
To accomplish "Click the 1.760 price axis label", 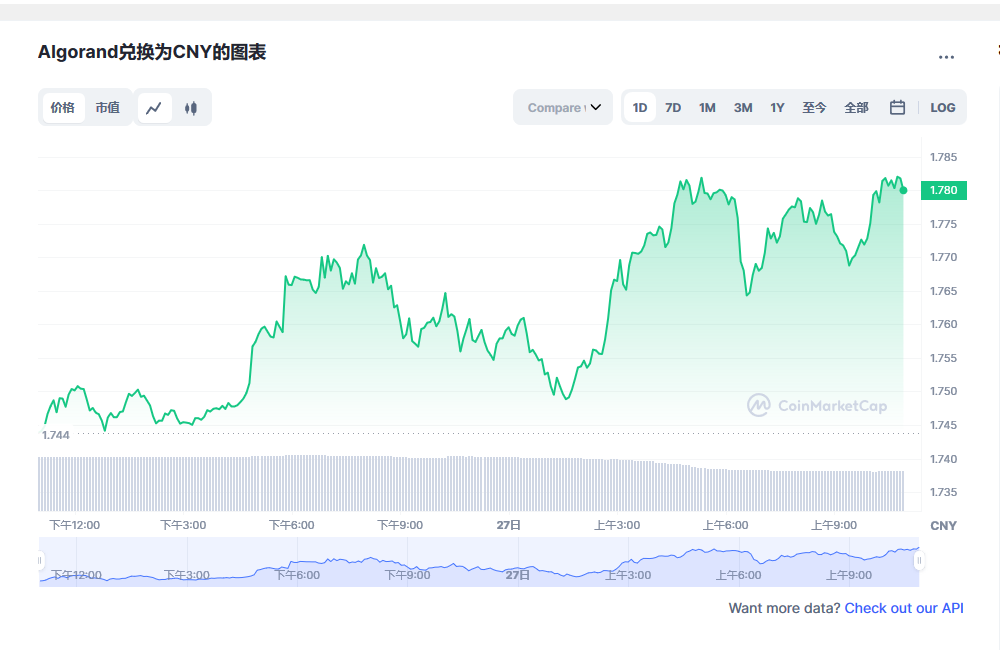I will [943, 324].
